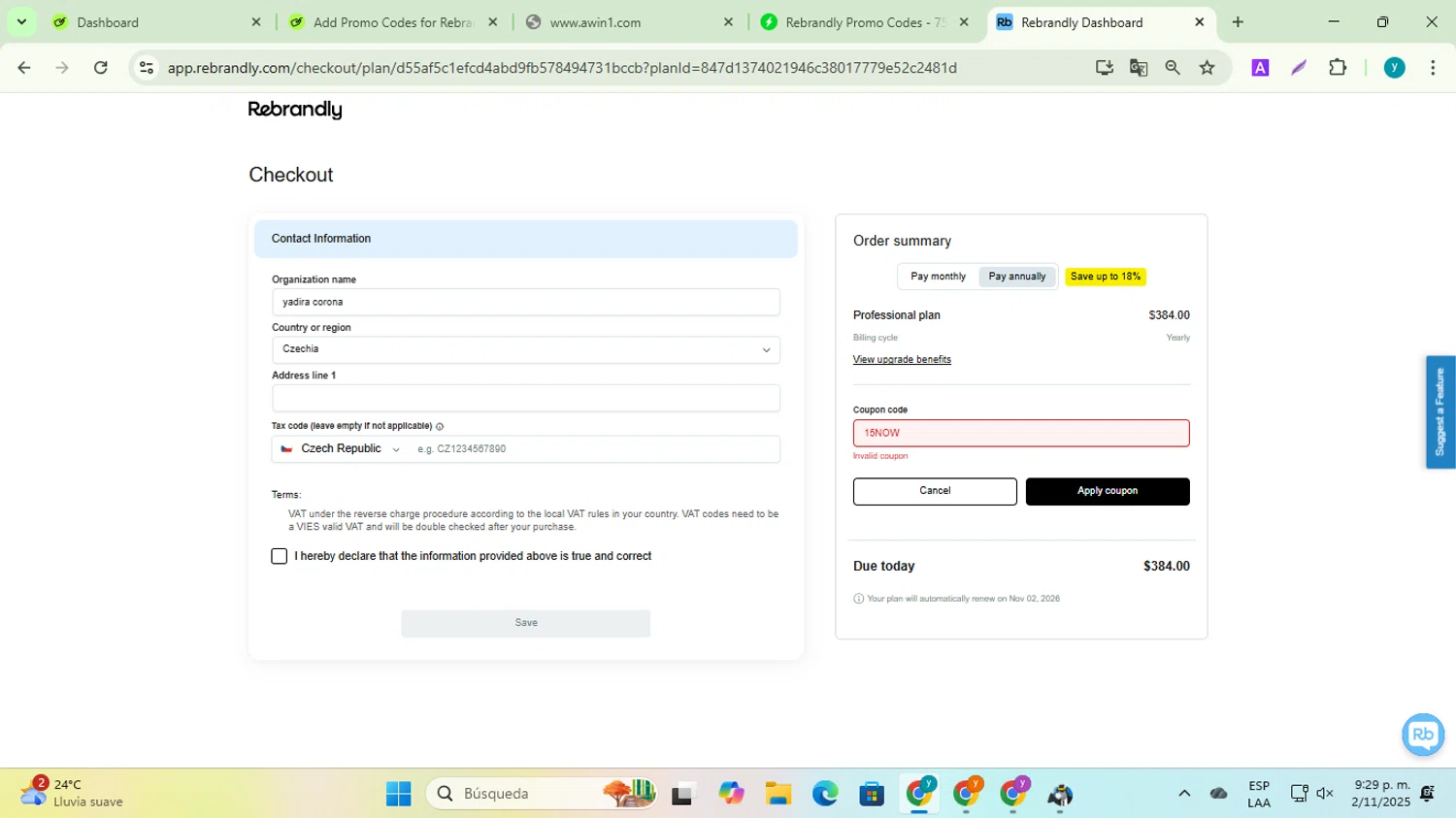Viewport: 1456px width, 818px height.
Task: Click the Cancel coupon button
Action: [935, 491]
